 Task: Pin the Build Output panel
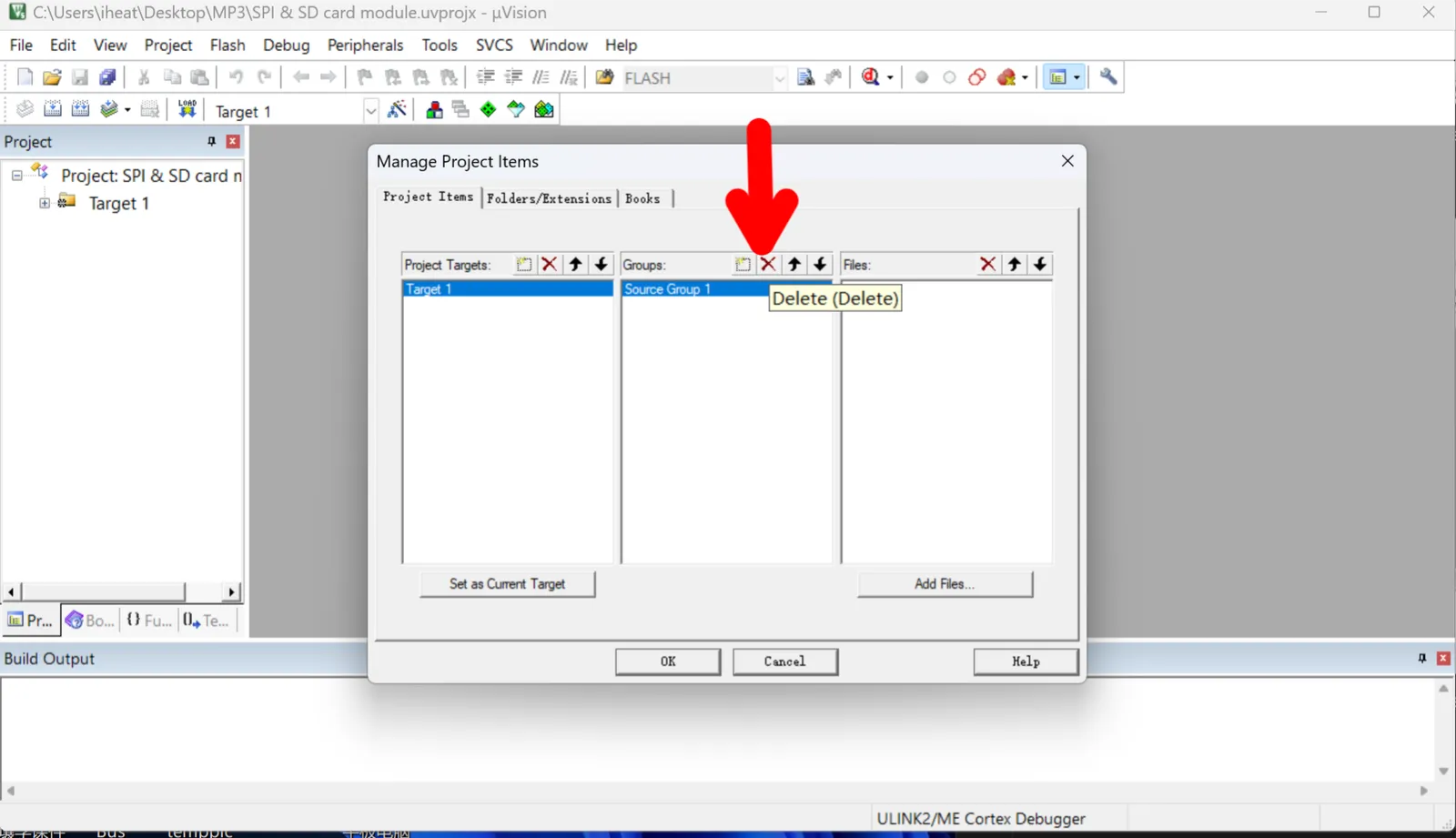[x=1422, y=658]
